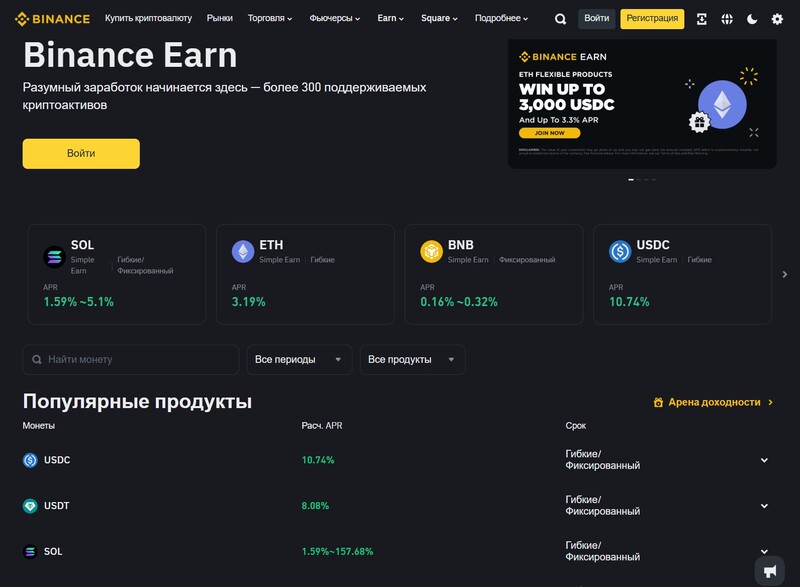Click the Arena gift icon
The height and width of the screenshot is (587, 800).
[658, 402]
